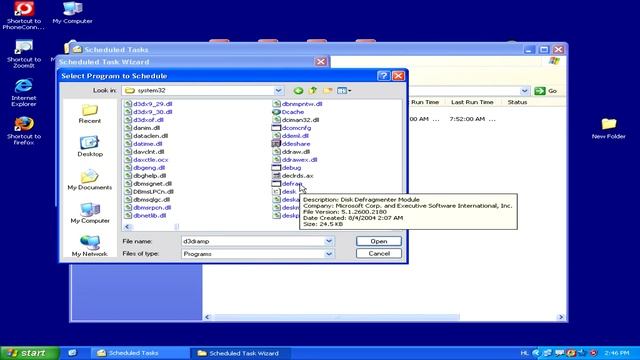Click Go button in Scheduled Tasks window
Image resolution: width=640 pixels, height=360 pixels.
(x=546, y=91)
